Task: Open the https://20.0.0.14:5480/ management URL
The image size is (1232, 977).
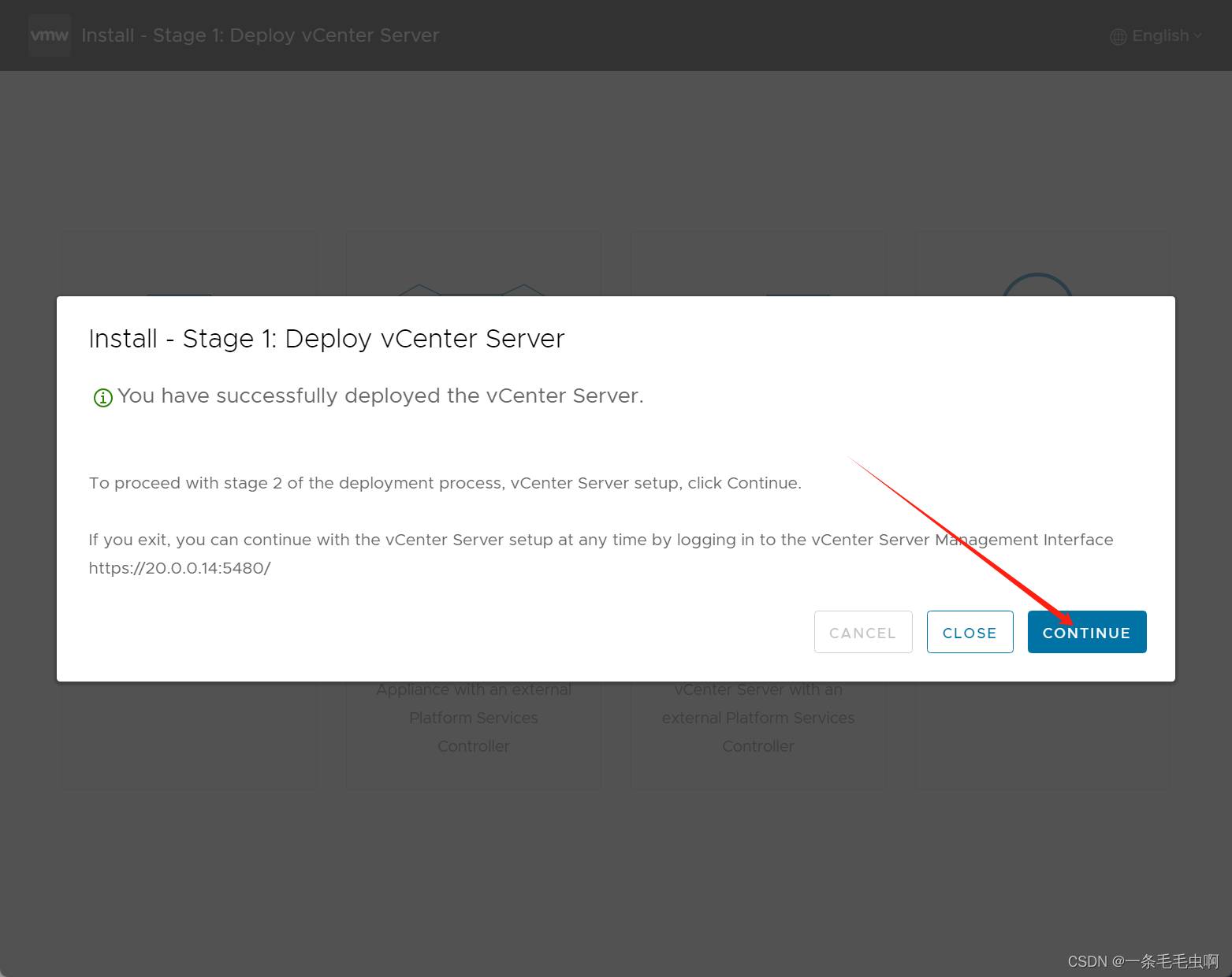Action: 180,568
